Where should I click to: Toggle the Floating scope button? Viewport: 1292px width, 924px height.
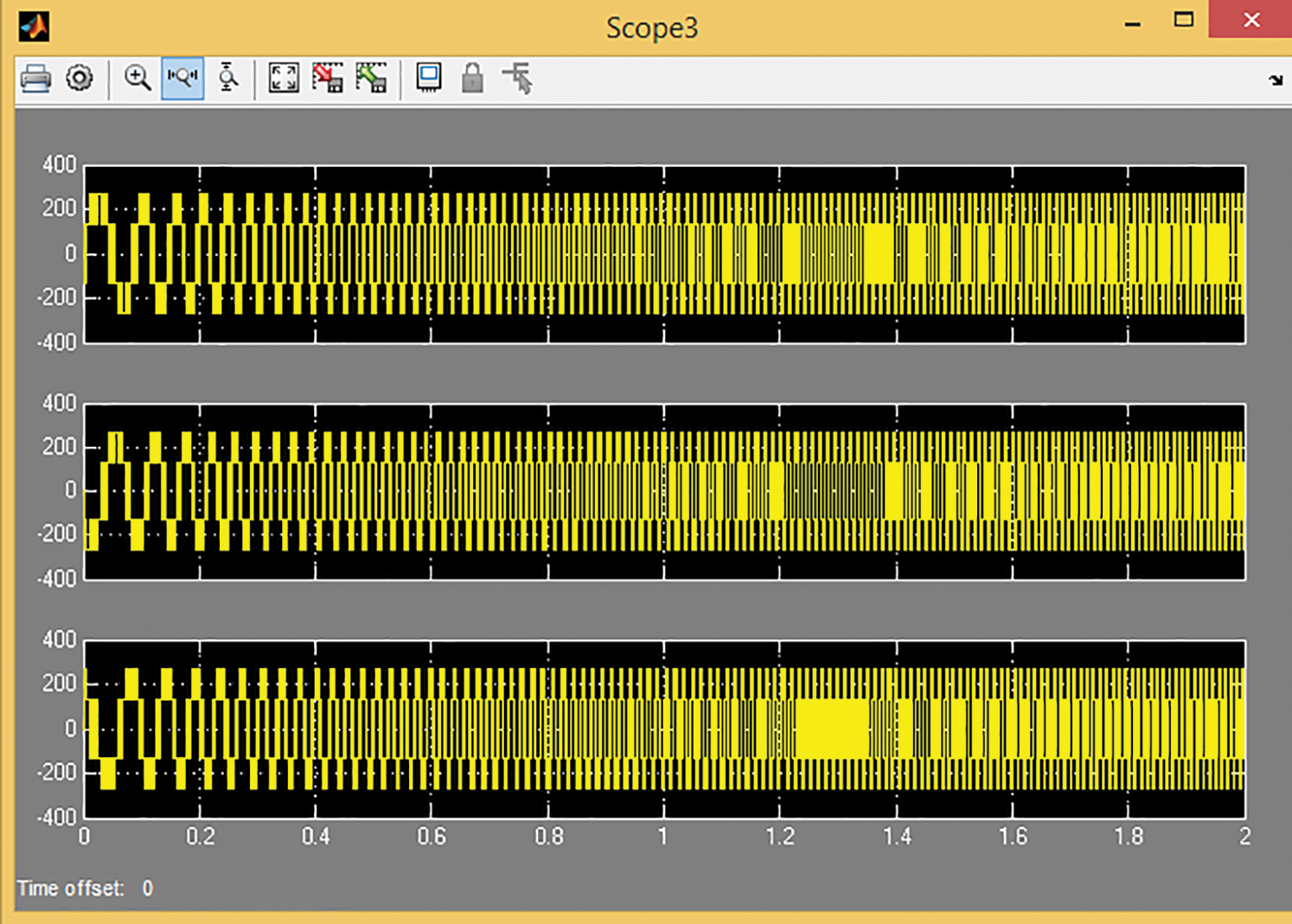pyautogui.click(x=428, y=79)
